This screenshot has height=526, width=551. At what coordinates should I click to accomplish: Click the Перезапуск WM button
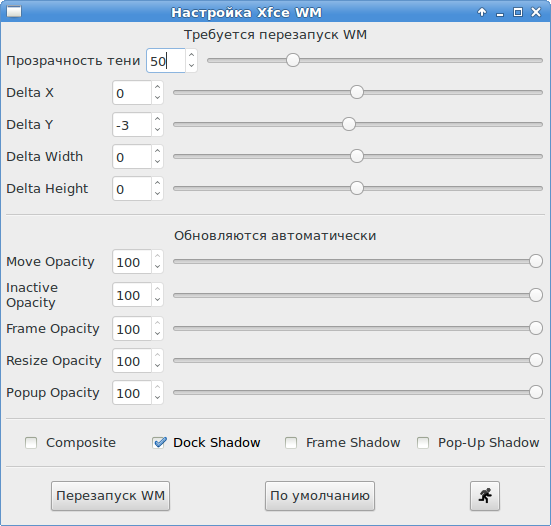coord(110,496)
